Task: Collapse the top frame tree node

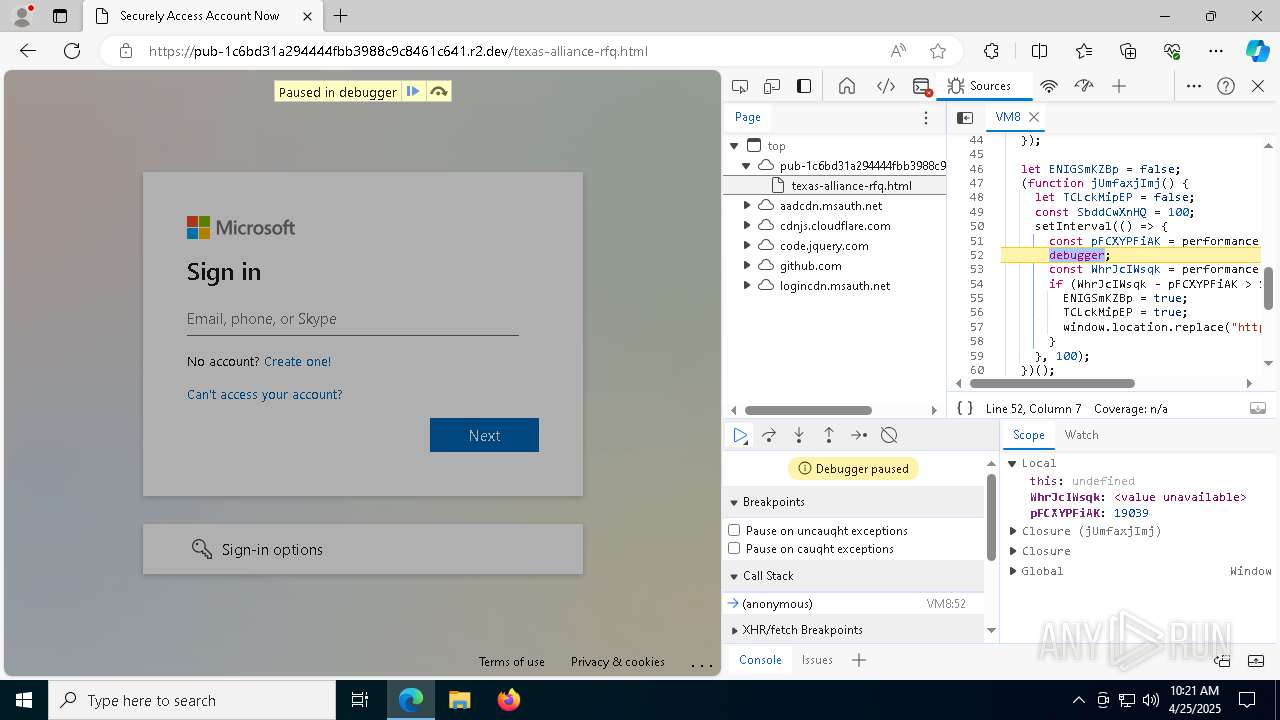Action: (734, 146)
